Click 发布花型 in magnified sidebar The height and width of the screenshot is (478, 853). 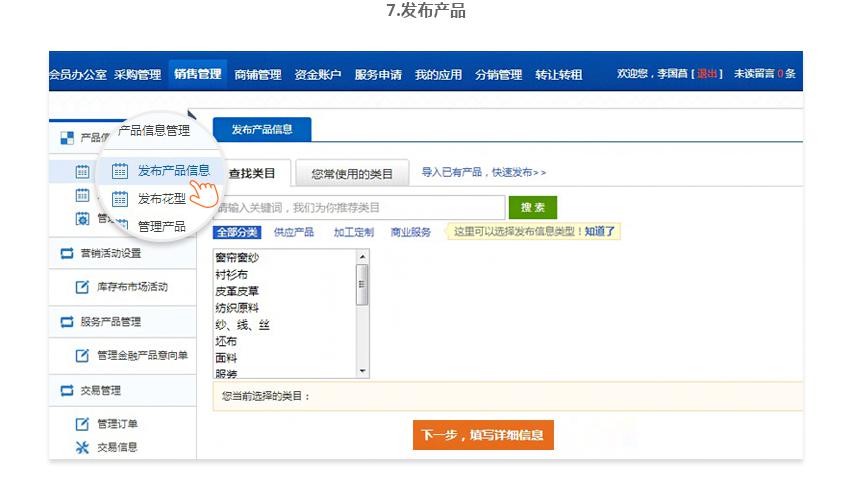click(162, 198)
